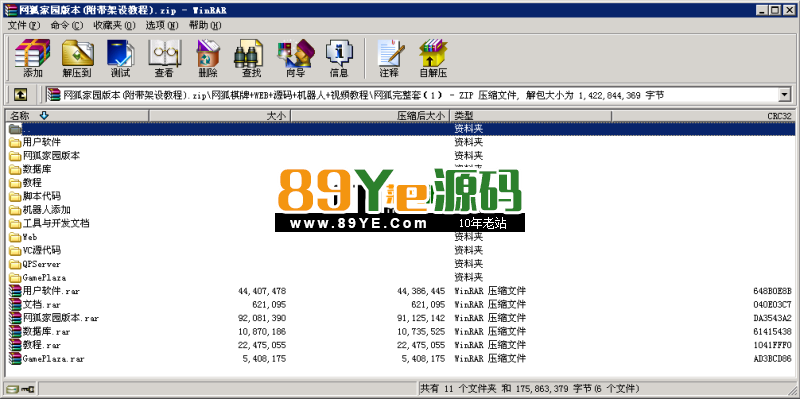Show archive Info (信息) icon

[x=339, y=58]
